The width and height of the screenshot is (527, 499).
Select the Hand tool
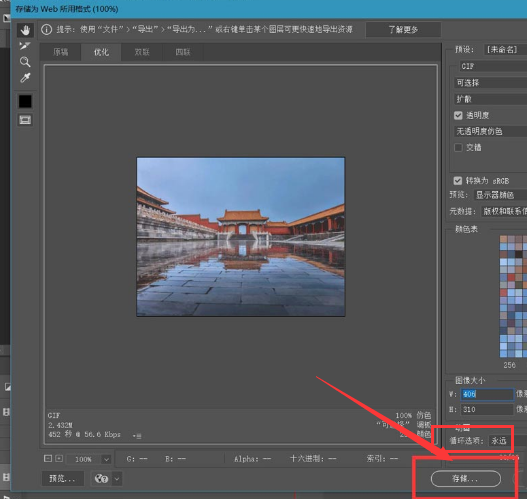(25, 30)
